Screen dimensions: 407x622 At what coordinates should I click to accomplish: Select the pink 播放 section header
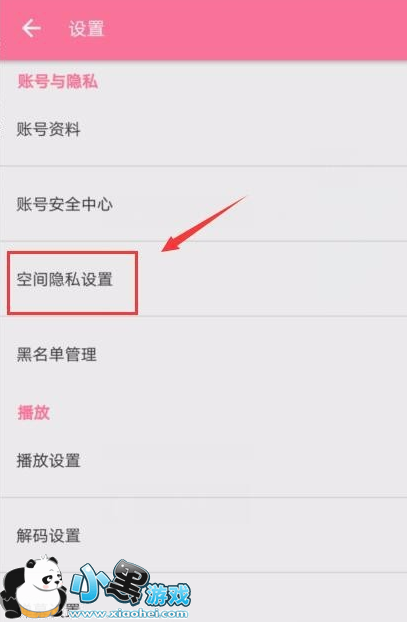[33, 412]
